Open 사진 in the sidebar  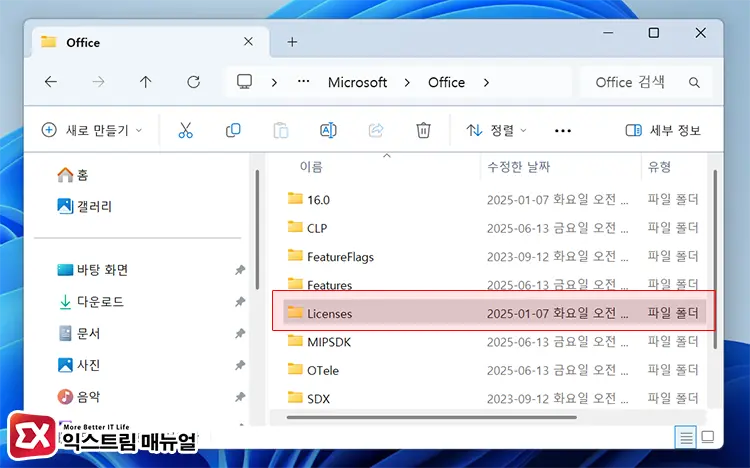coord(79,365)
